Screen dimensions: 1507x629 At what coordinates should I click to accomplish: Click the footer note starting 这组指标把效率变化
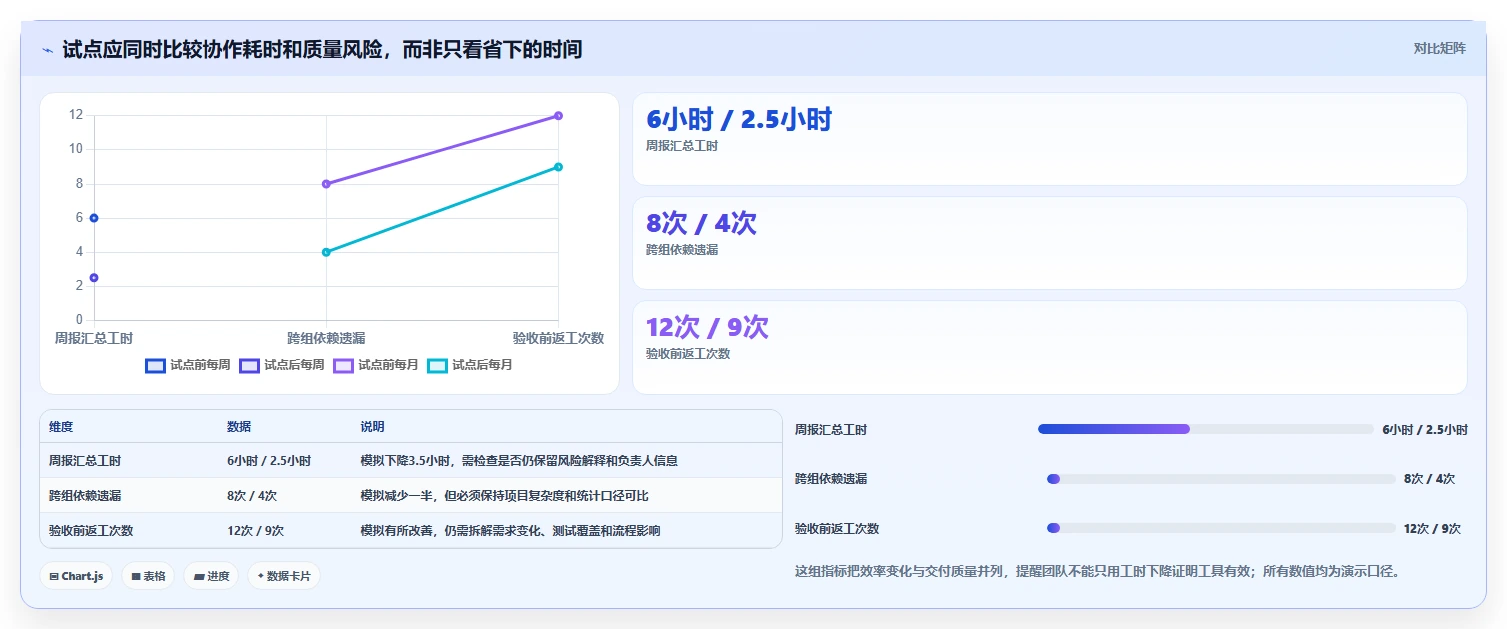tap(1097, 572)
